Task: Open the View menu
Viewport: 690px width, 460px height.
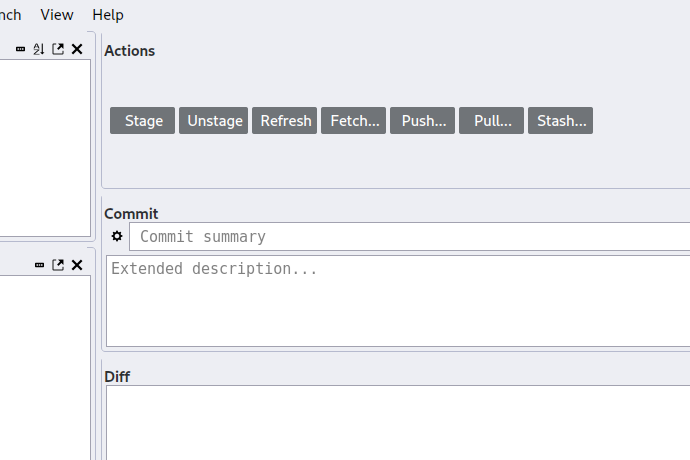Action: pyautogui.click(x=57, y=15)
